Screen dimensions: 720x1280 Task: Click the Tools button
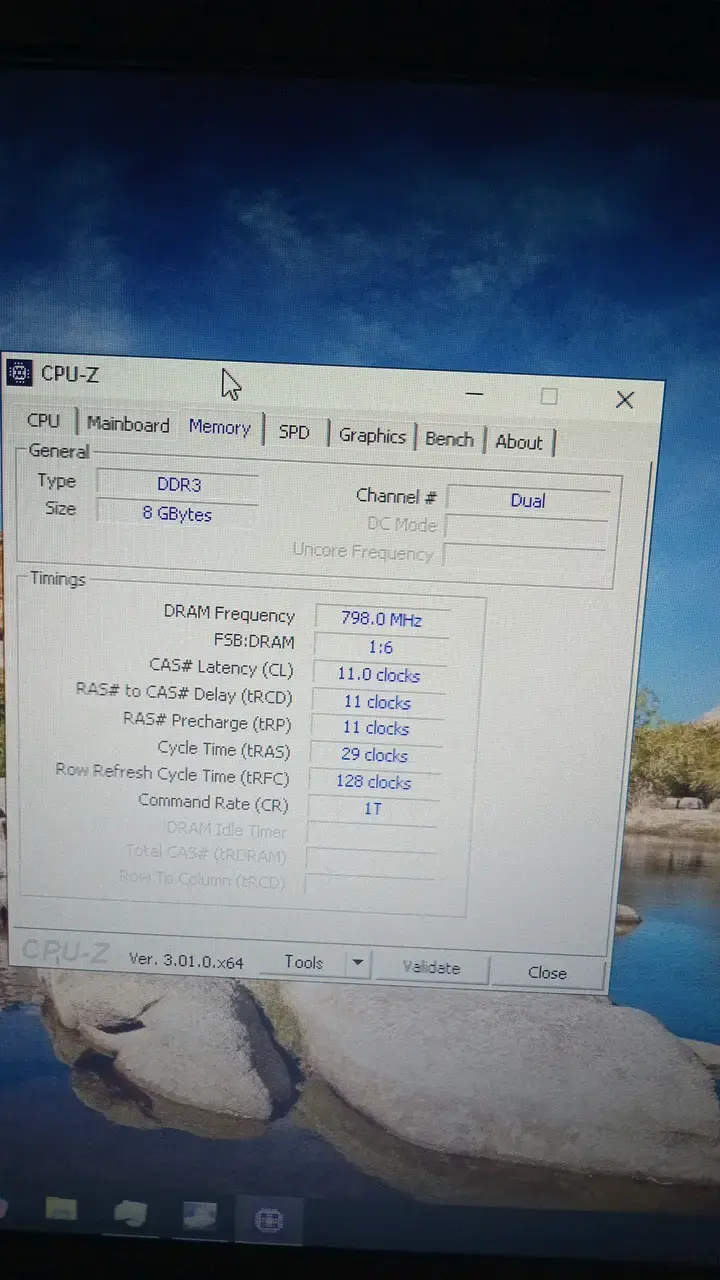pyautogui.click(x=303, y=962)
